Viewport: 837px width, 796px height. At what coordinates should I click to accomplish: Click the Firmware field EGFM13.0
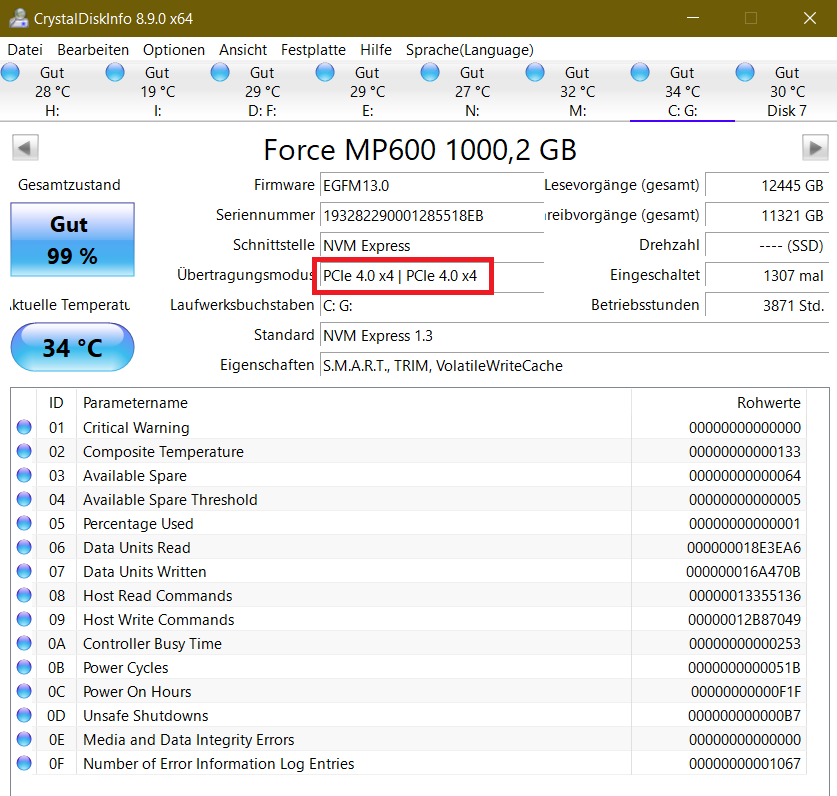[x=432, y=186]
